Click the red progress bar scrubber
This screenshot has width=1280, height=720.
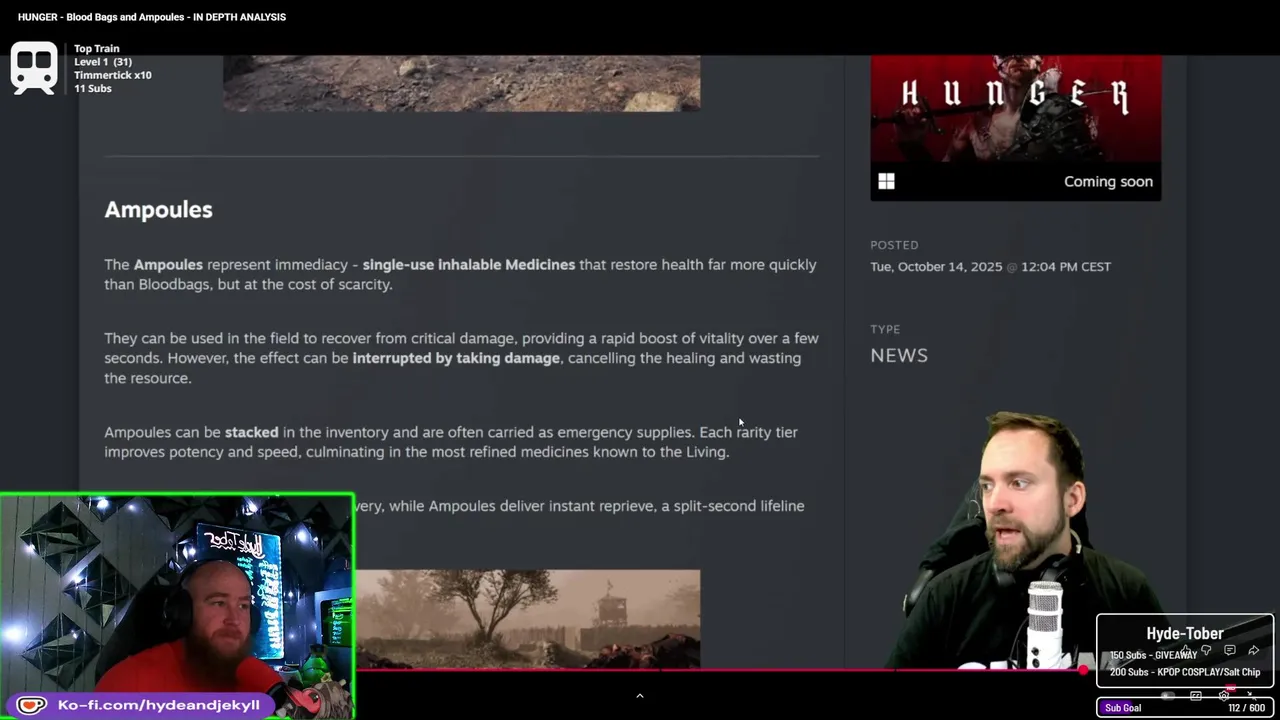click(x=1084, y=670)
